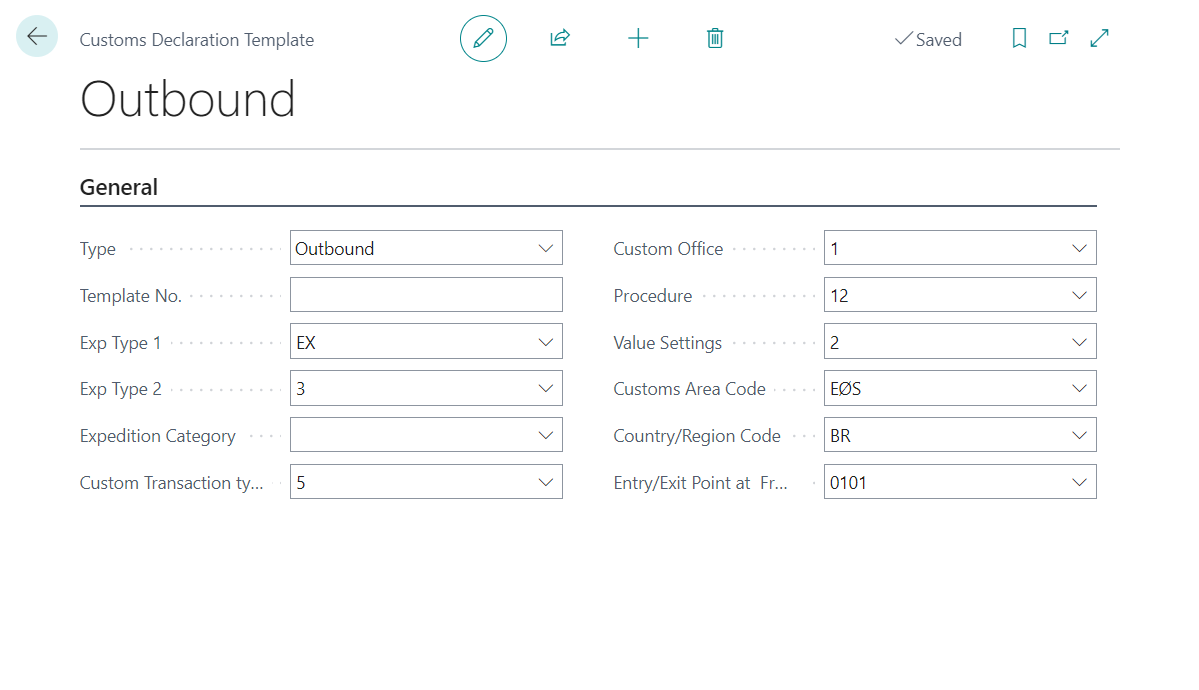Expand the Procedure dropdown
The width and height of the screenshot is (1199, 690).
(1079, 296)
